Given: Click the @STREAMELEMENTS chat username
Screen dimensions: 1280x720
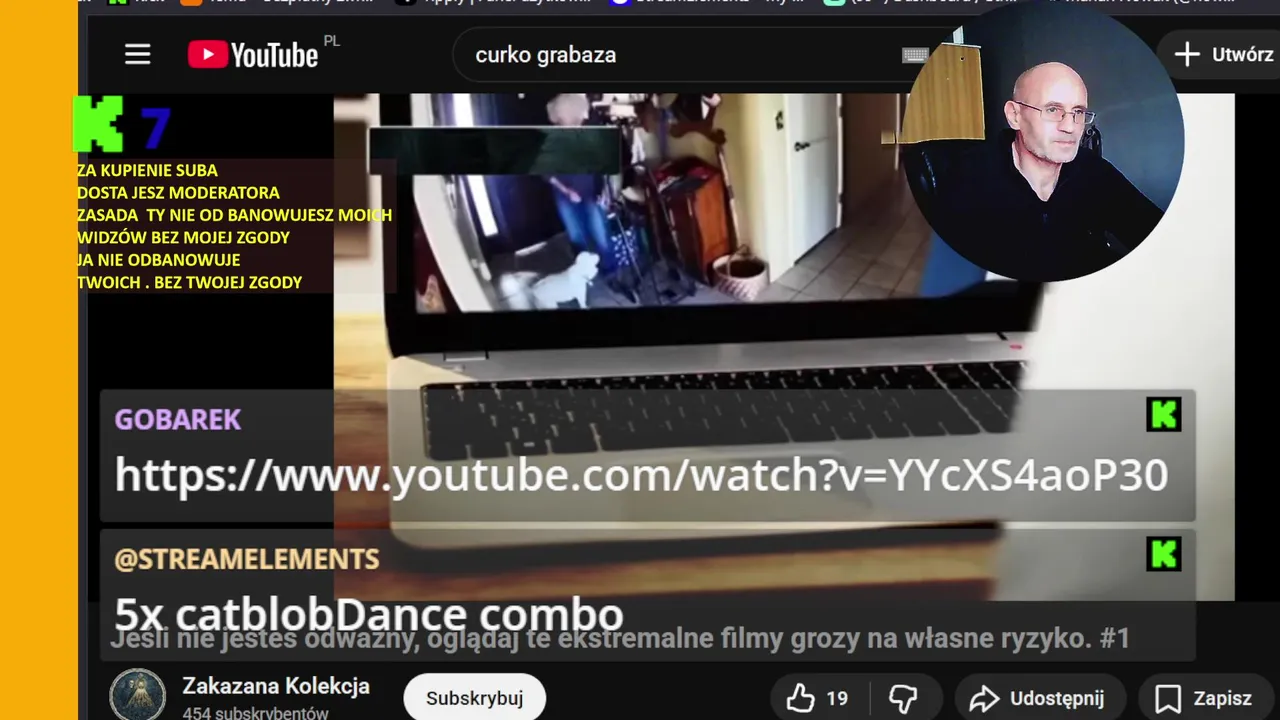Looking at the screenshot, I should pos(247,559).
